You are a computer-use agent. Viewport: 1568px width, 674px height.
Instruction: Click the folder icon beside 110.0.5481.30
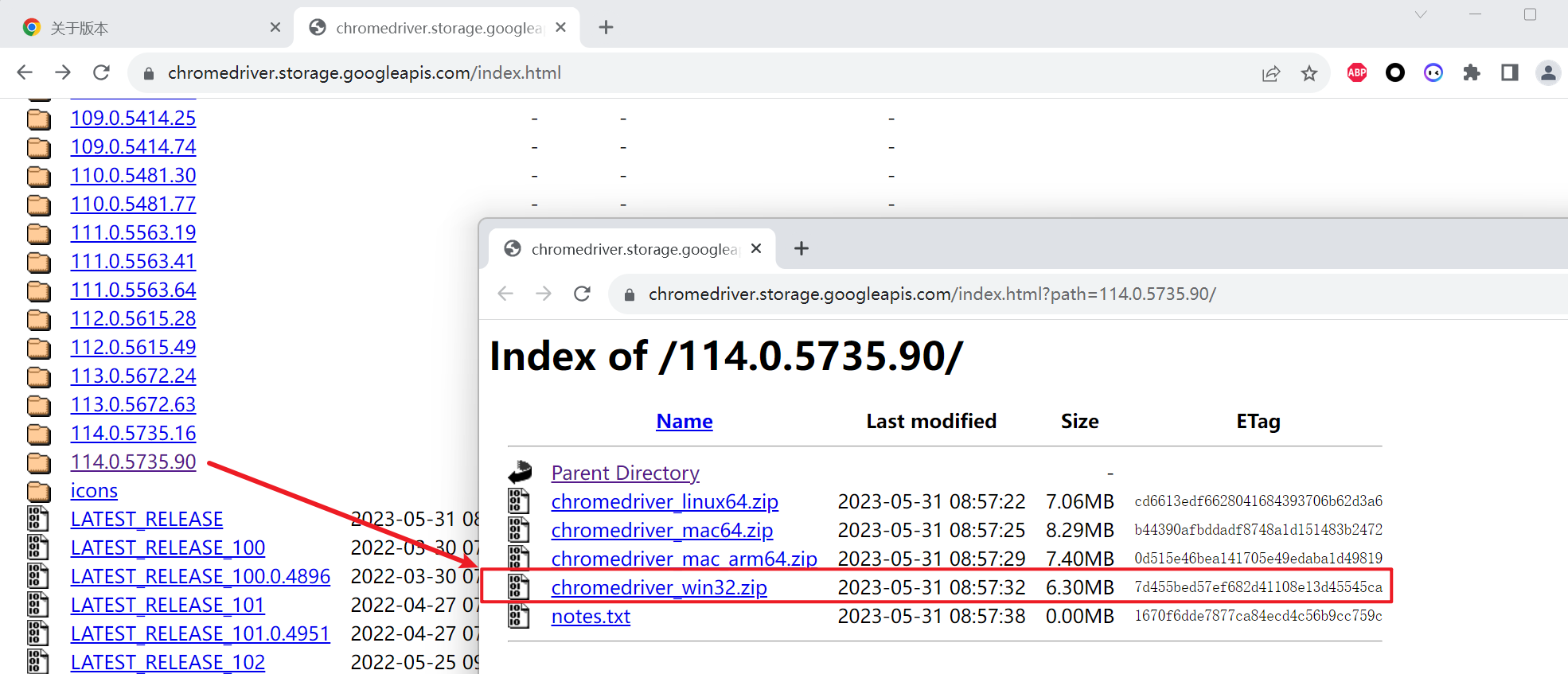coord(39,176)
